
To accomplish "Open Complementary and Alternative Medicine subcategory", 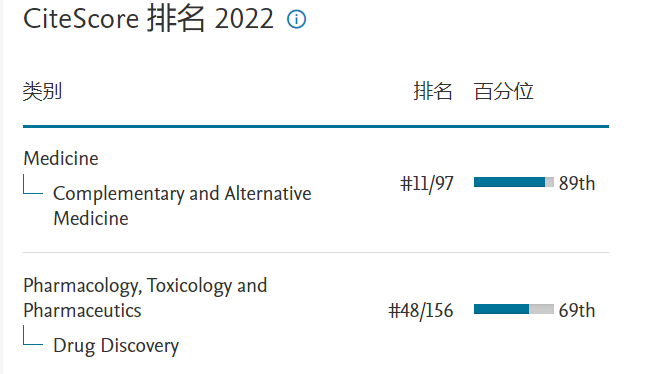I will click(182, 206).
